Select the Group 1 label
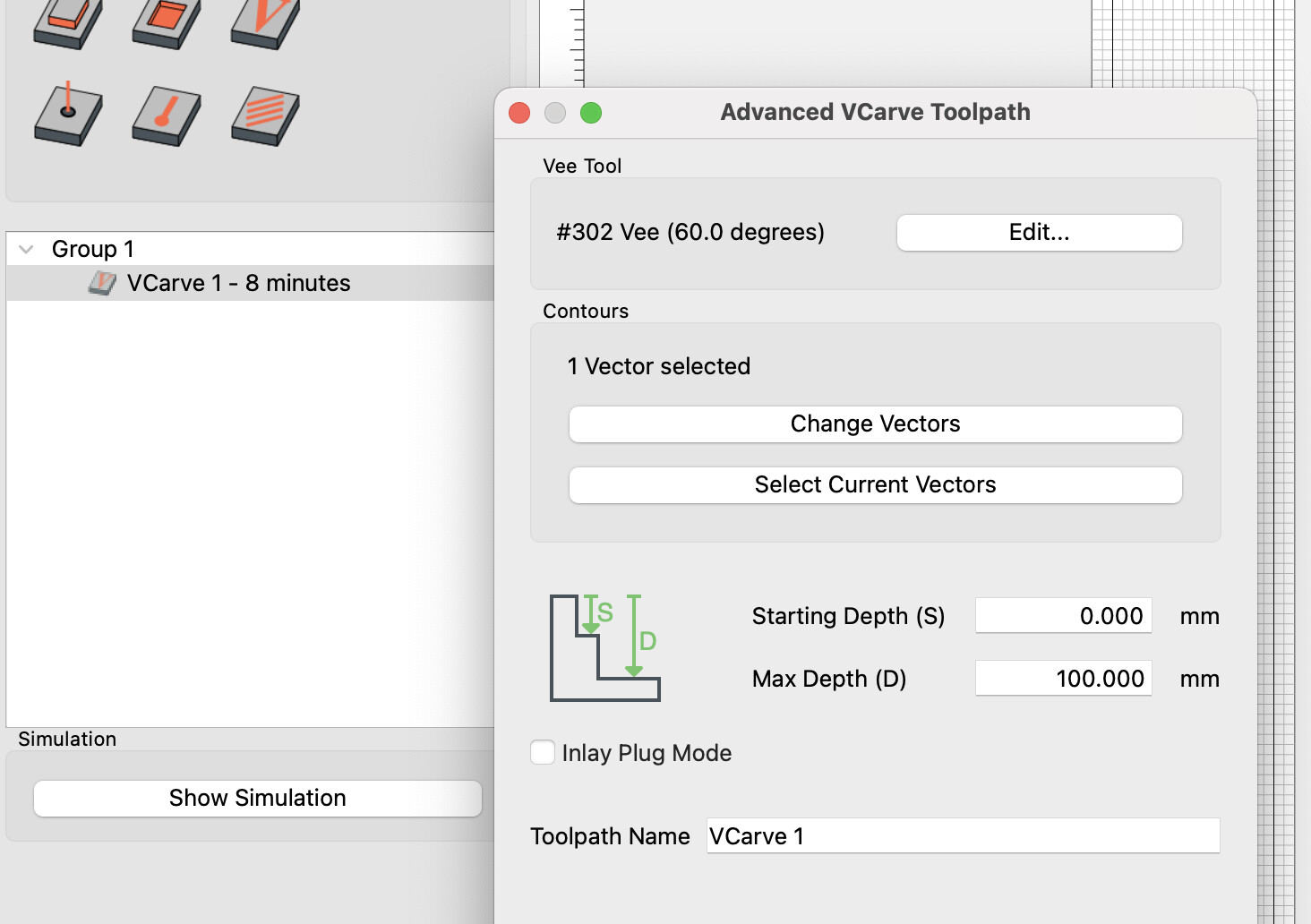This screenshot has height=924, width=1311. [93, 249]
